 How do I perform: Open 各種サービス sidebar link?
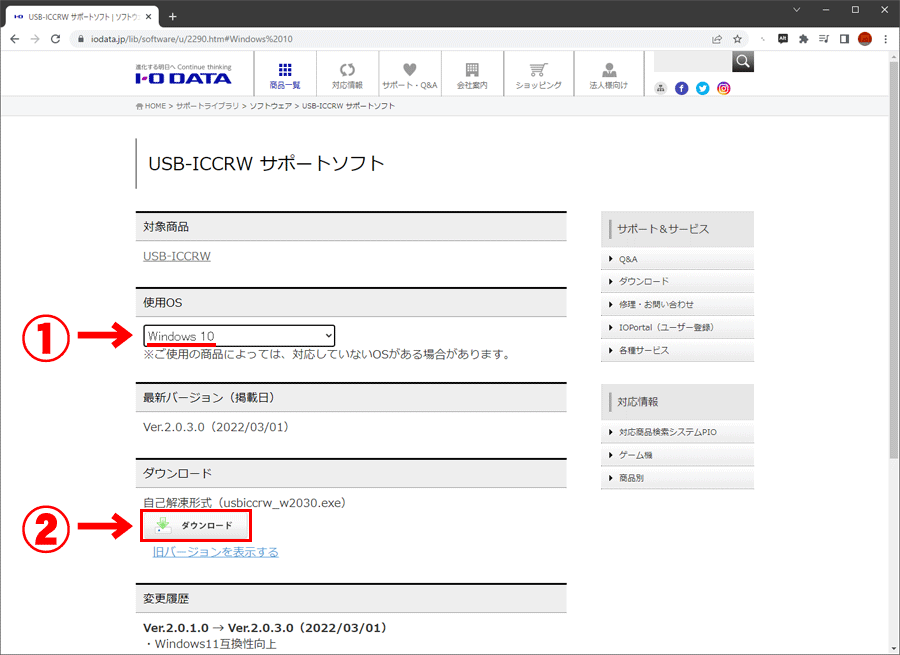coord(677,350)
